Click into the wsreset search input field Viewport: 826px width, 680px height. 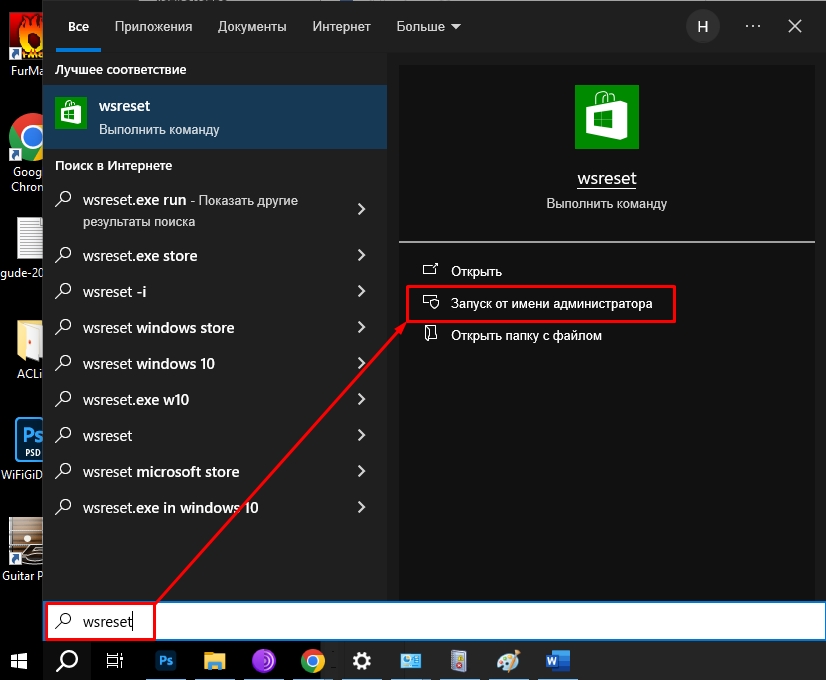435,622
